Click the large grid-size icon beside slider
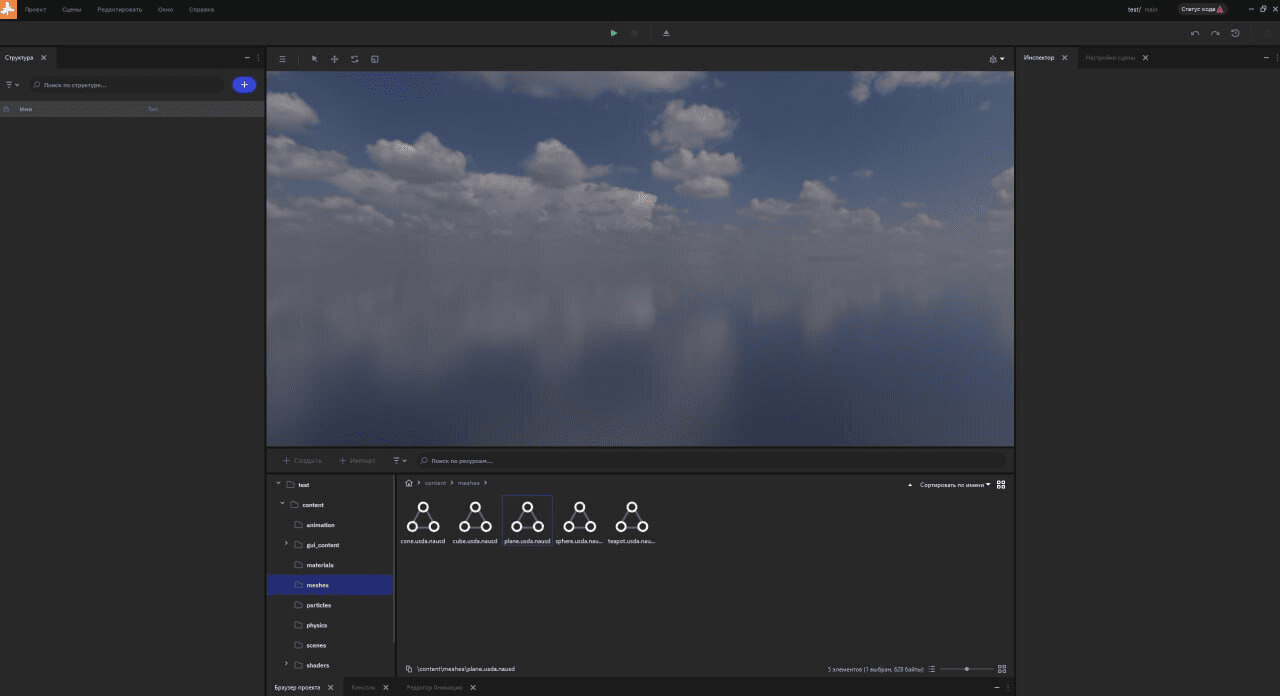Screen dimensions: 1280x696 [x=1002, y=669]
